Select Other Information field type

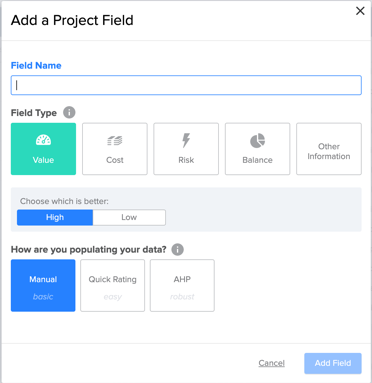coord(329,149)
